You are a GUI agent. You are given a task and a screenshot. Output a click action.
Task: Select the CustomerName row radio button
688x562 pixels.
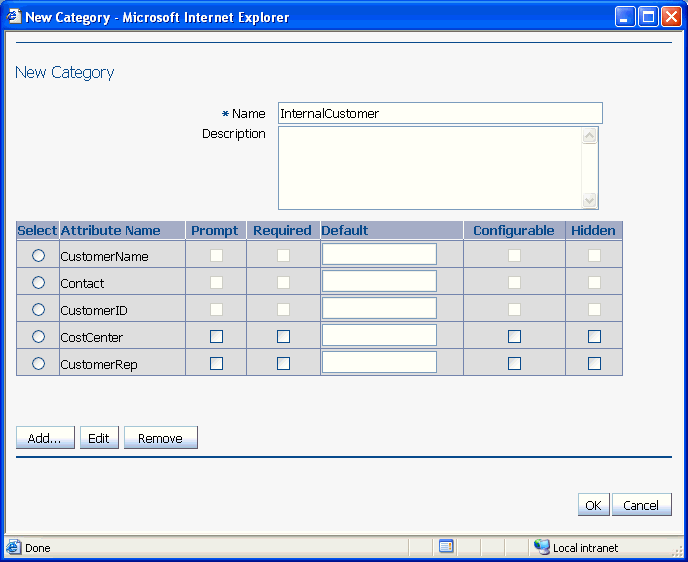pos(38,255)
